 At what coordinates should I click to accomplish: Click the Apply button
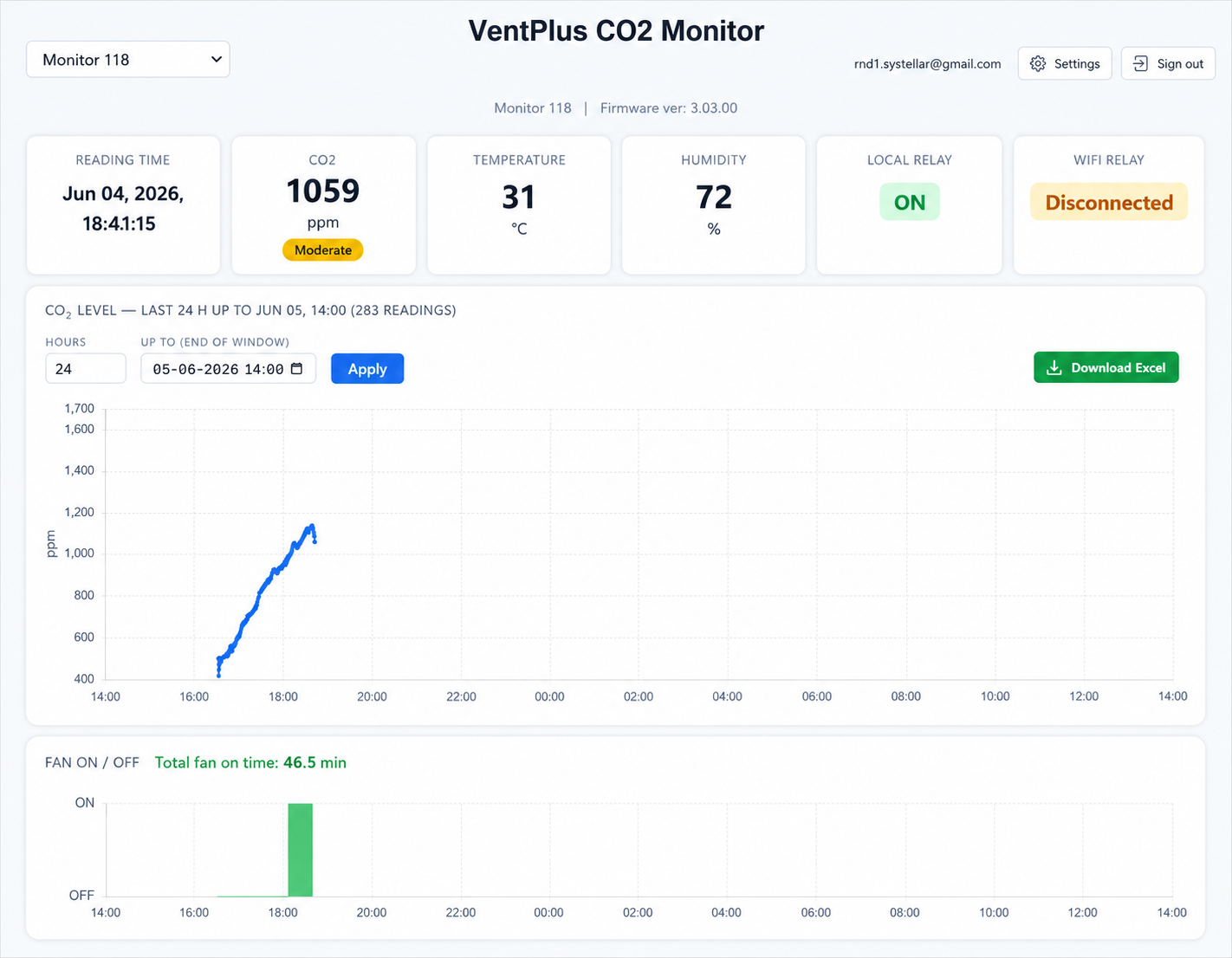pos(367,369)
